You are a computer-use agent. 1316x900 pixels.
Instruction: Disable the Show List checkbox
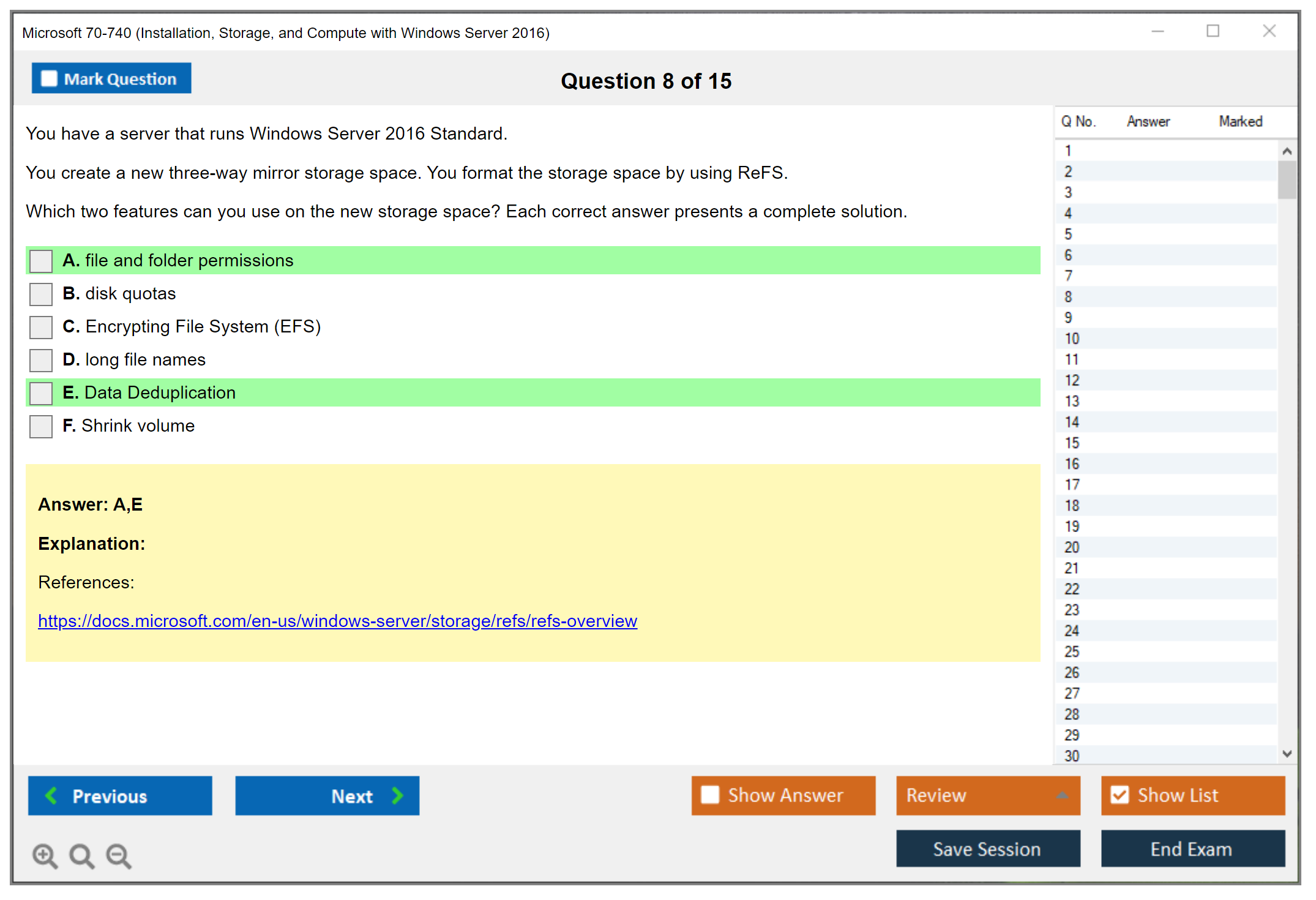click(x=1120, y=795)
